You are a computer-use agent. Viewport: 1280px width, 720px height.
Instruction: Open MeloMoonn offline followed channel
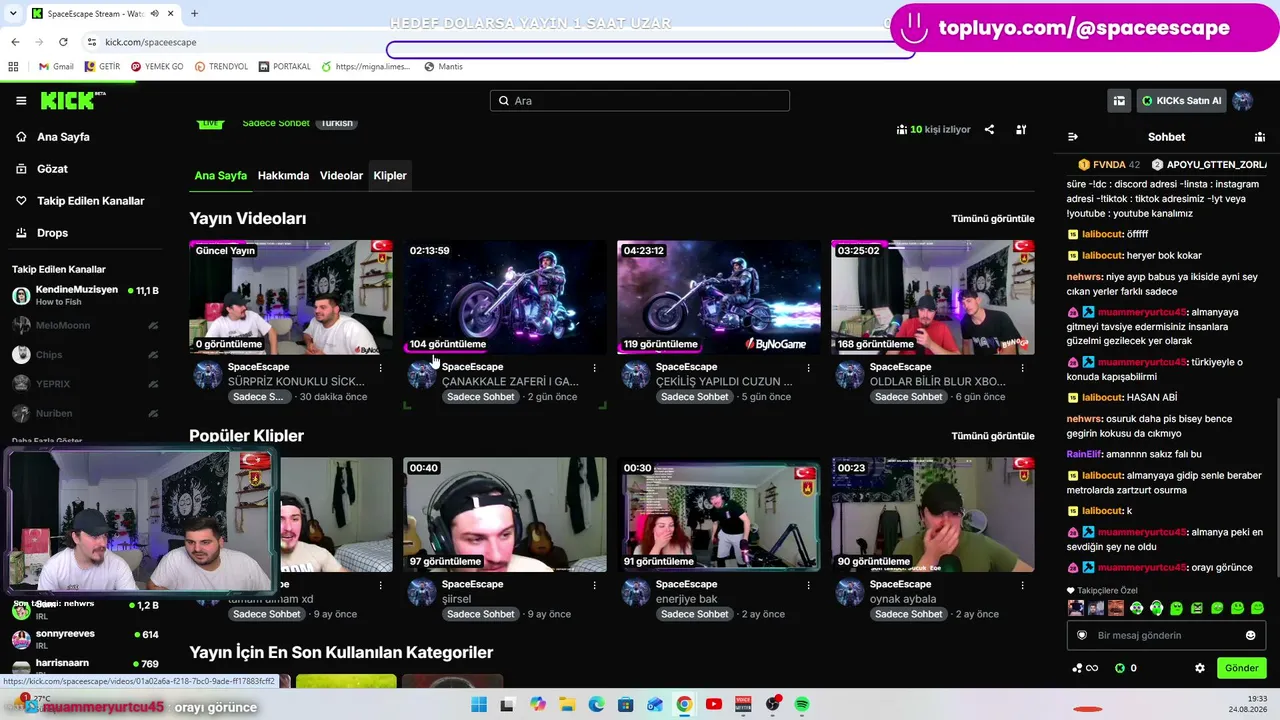[85, 325]
